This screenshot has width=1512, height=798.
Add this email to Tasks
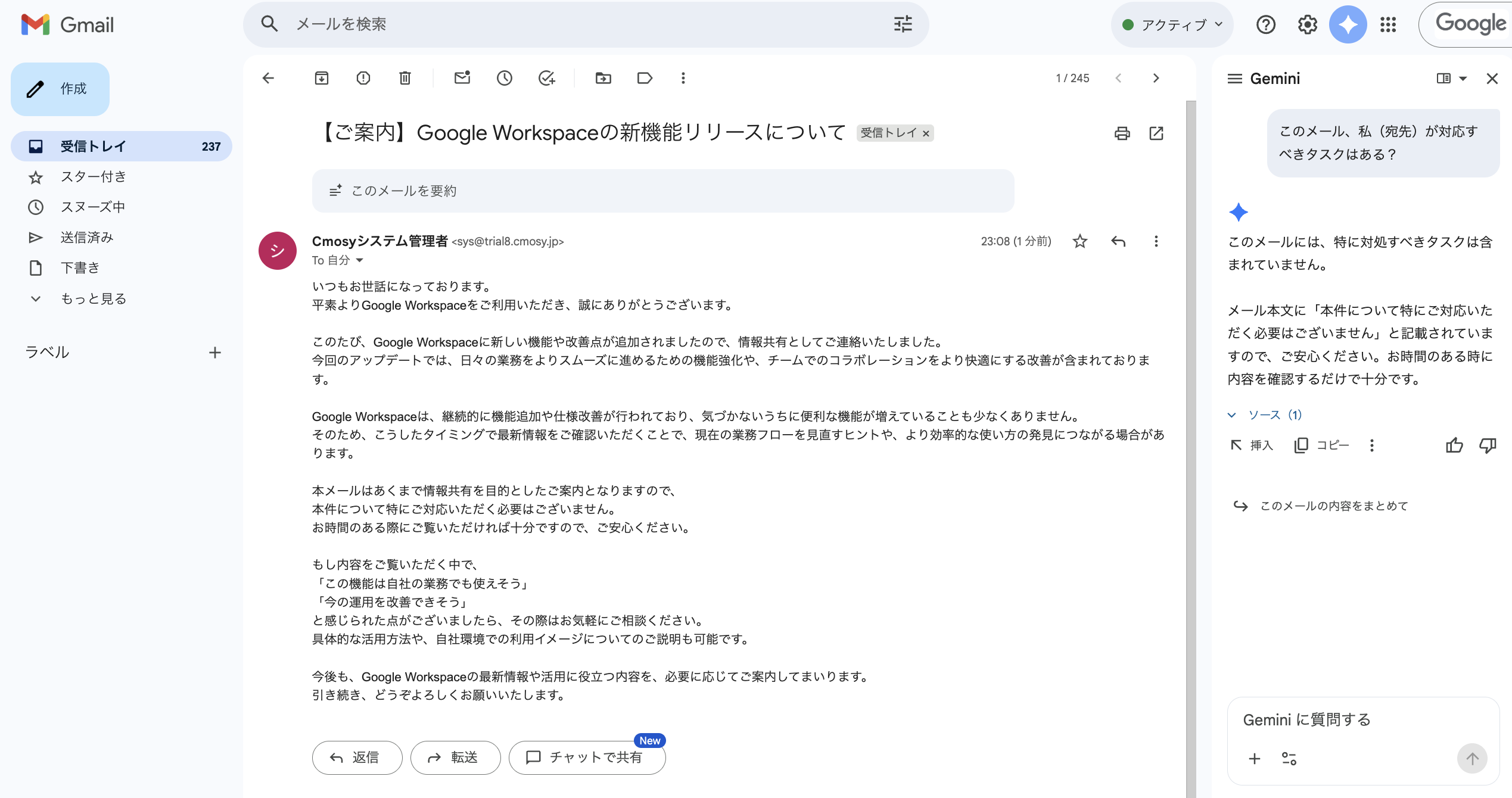[x=546, y=78]
